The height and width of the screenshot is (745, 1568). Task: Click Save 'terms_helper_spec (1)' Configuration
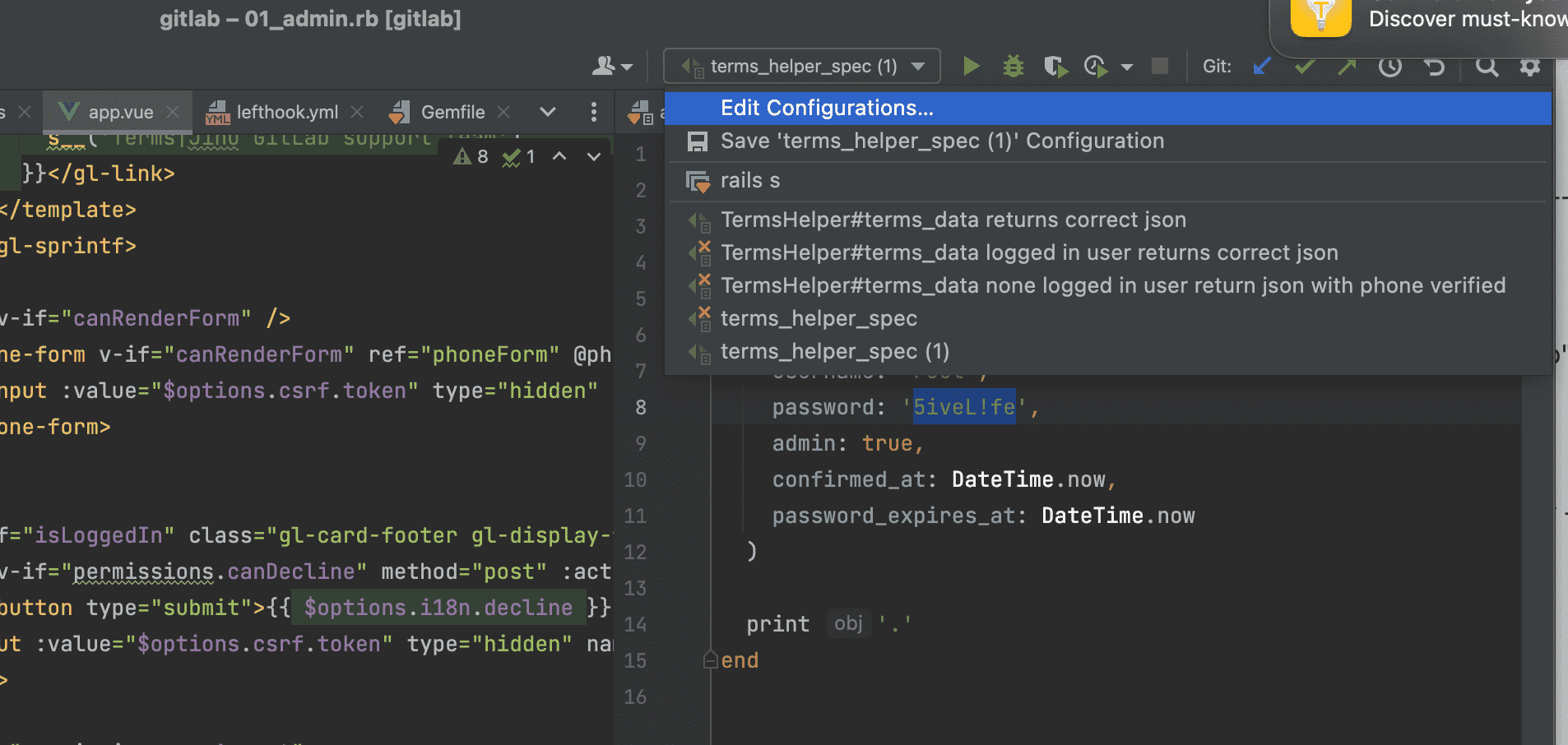(941, 141)
